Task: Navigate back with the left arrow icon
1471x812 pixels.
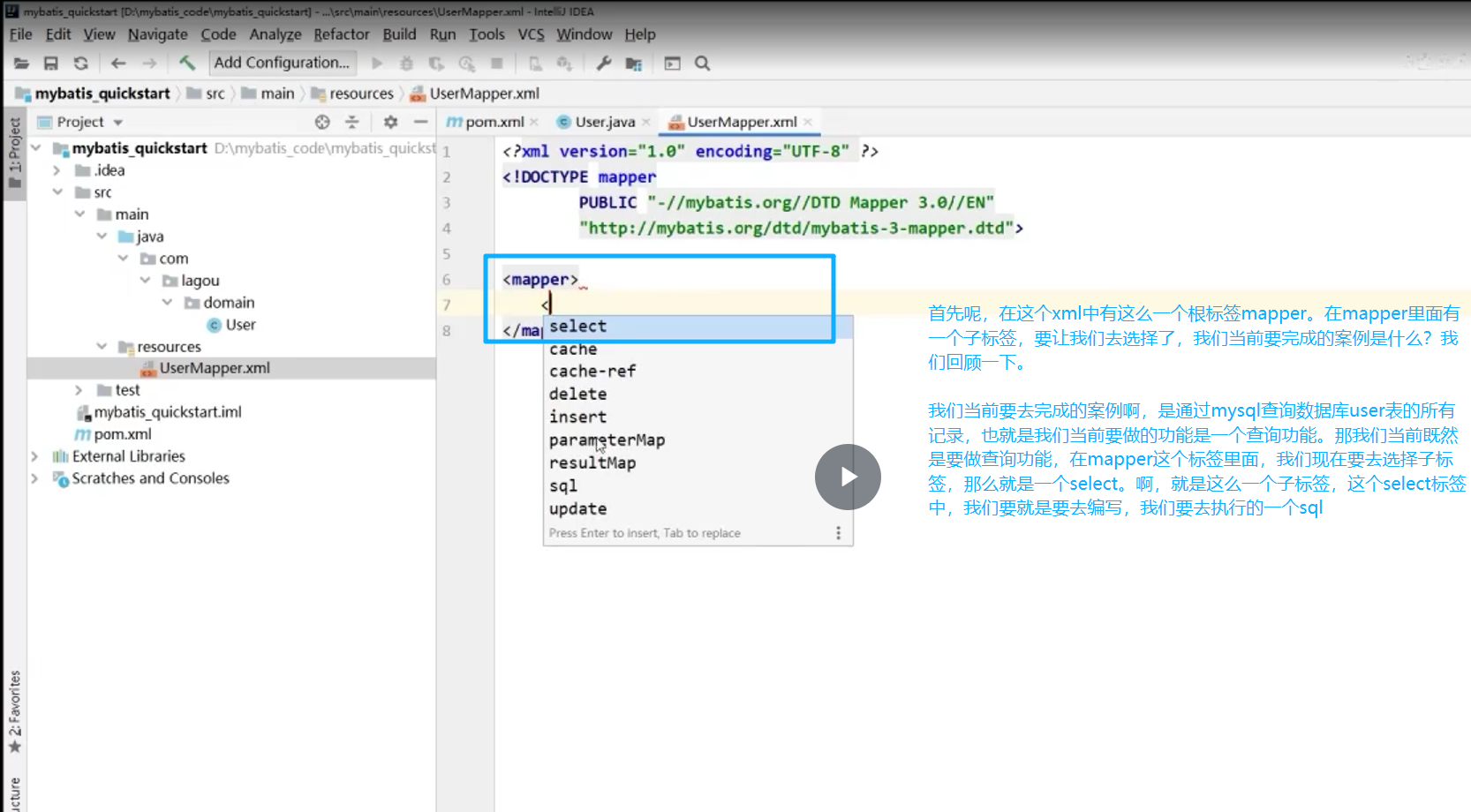Action: [x=118, y=64]
